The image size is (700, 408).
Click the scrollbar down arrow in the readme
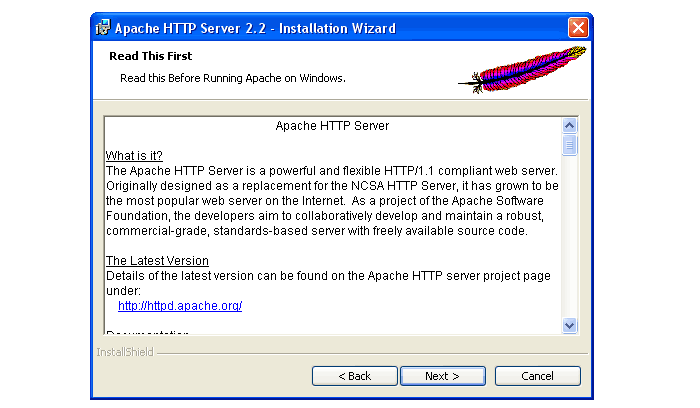coord(570,324)
